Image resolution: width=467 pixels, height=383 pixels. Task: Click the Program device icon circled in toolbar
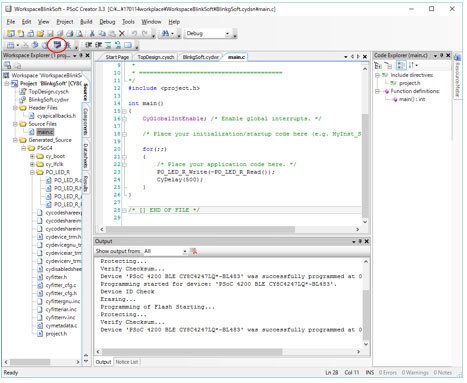coord(57,45)
